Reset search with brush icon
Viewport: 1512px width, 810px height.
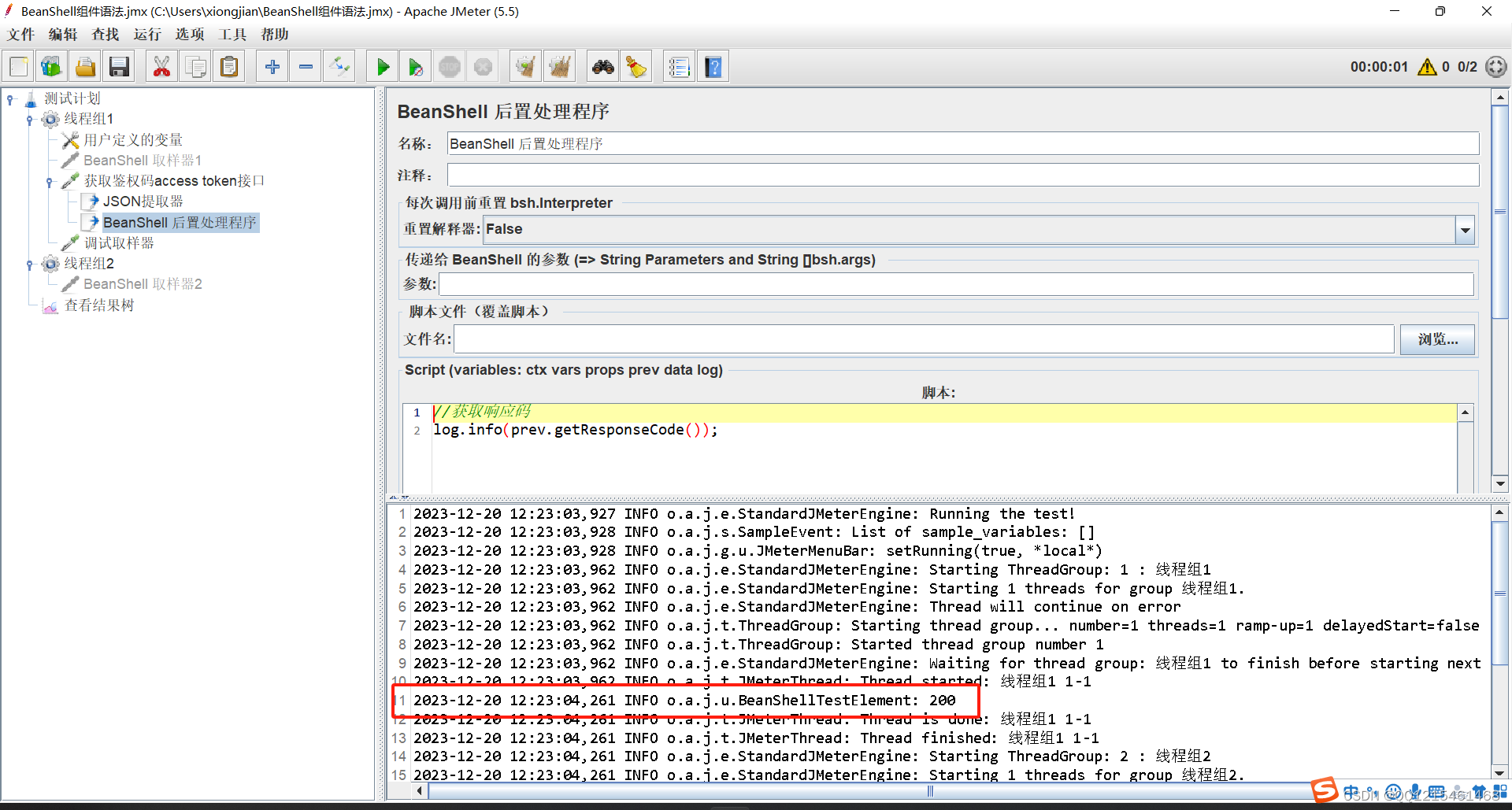click(636, 67)
